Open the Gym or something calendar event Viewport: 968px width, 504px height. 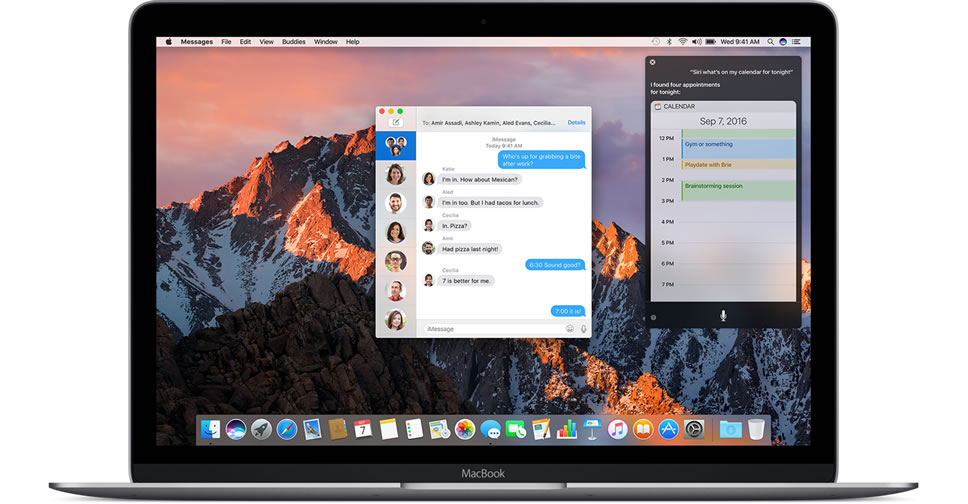[x=738, y=148]
